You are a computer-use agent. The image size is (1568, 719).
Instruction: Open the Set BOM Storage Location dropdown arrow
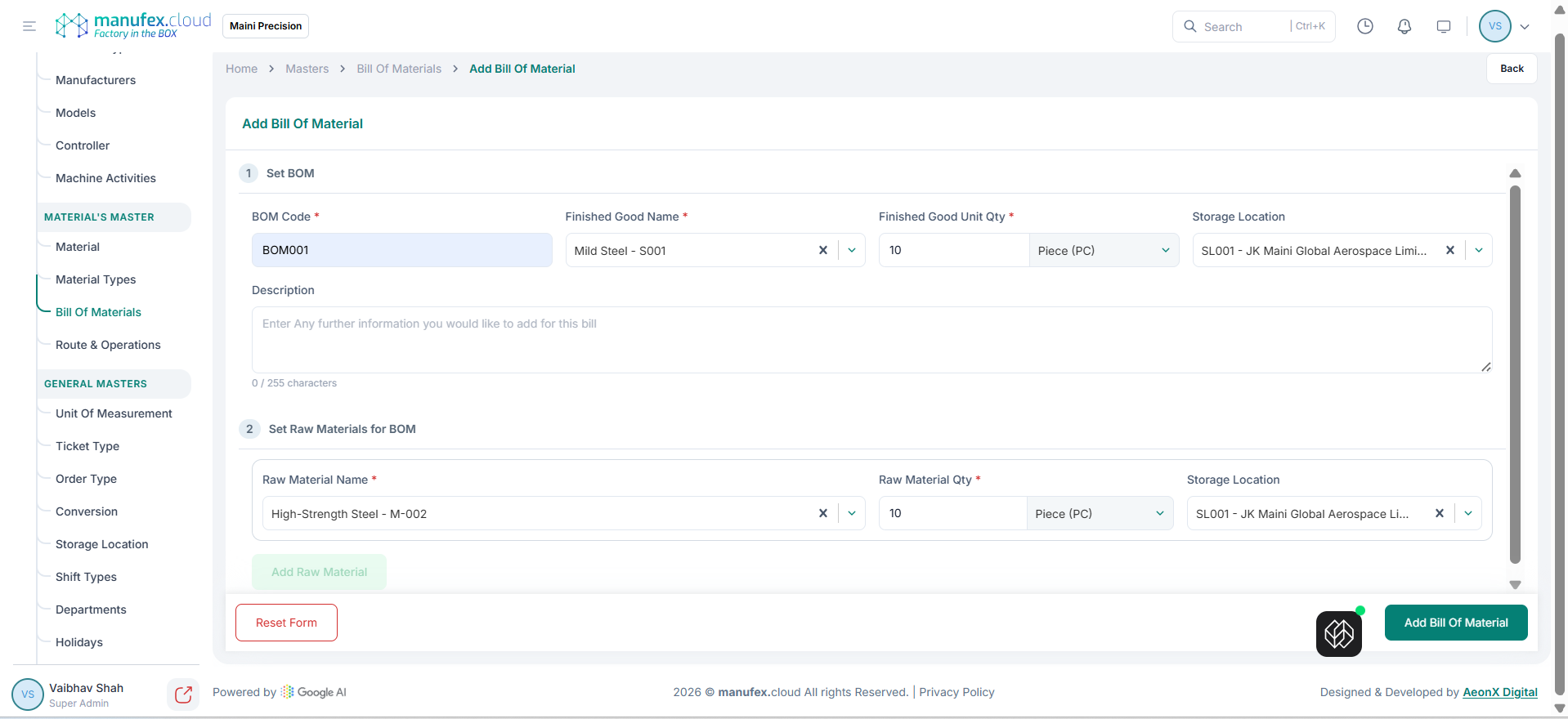(x=1479, y=250)
